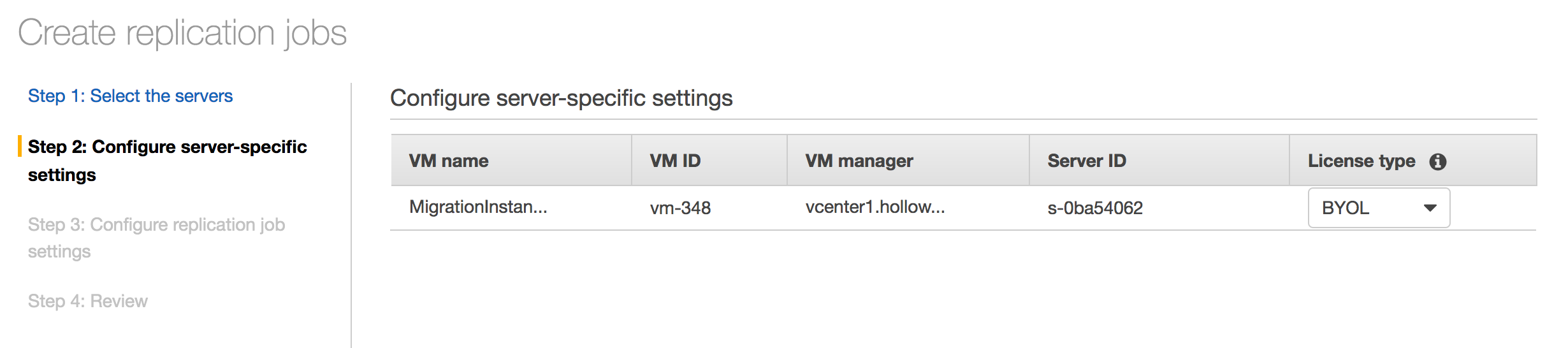The height and width of the screenshot is (348, 1568).
Task: Click the vcenter1.hollow... VM manager cell
Action: pyautogui.click(x=875, y=207)
